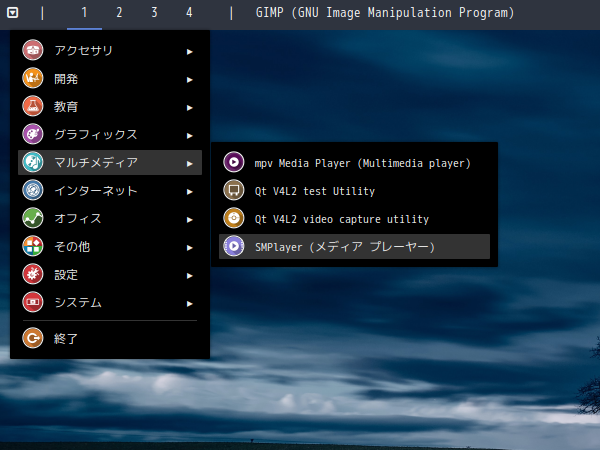
Task: Open the その他 menu entry
Action: pyautogui.click(x=110, y=246)
